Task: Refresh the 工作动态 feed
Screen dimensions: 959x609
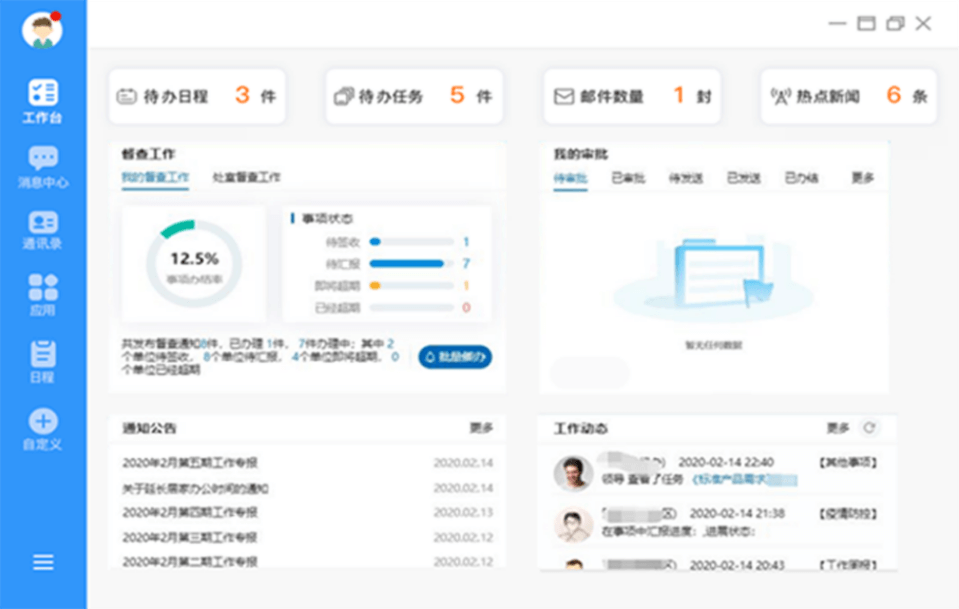Action: pos(869,428)
